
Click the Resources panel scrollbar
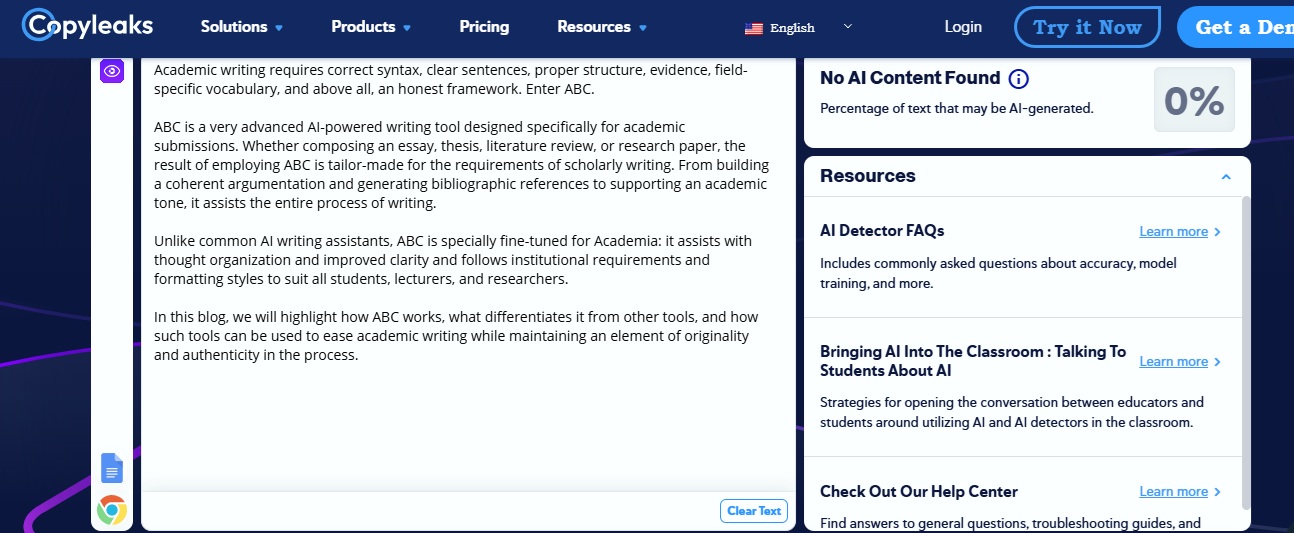[1246, 352]
